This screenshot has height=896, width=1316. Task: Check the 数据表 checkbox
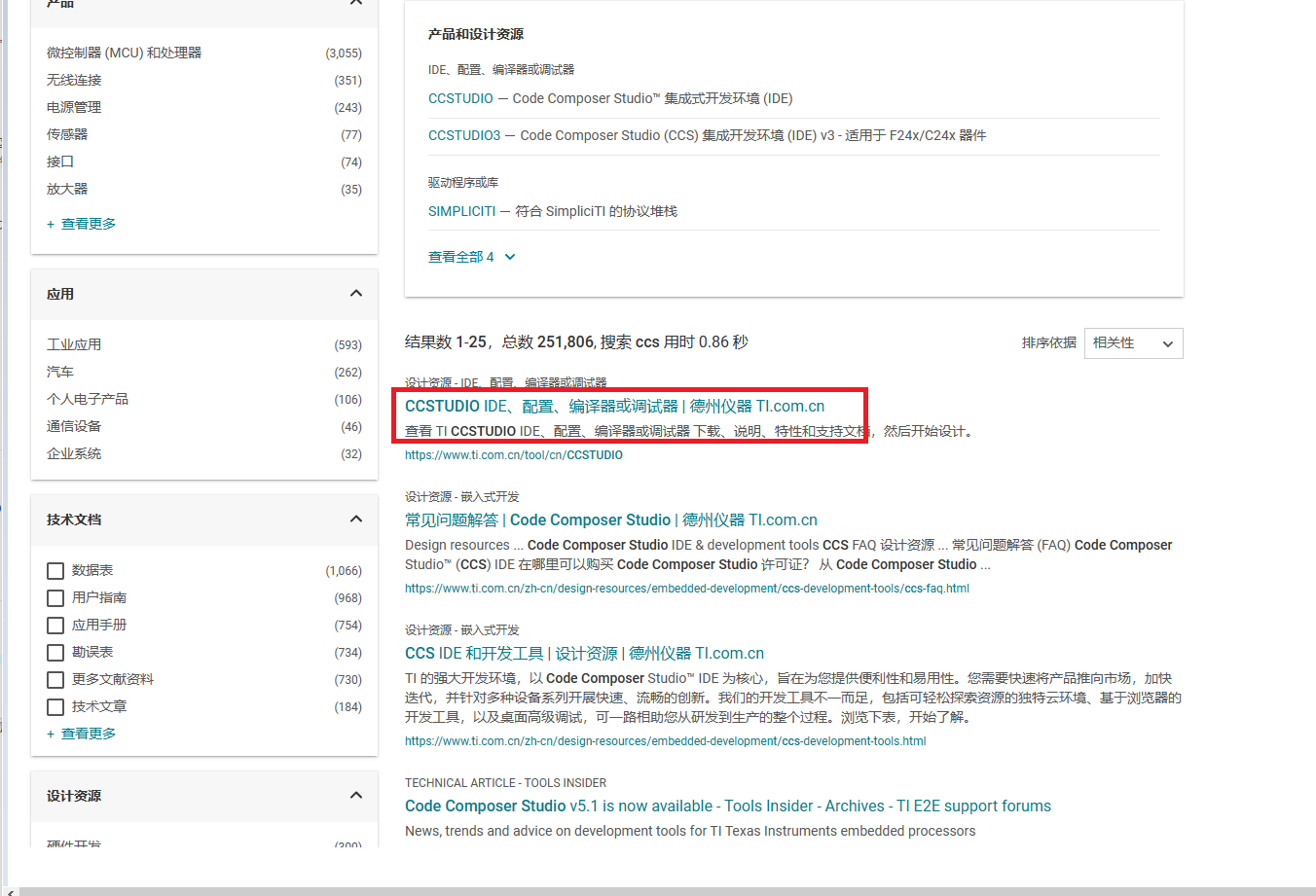[55, 571]
